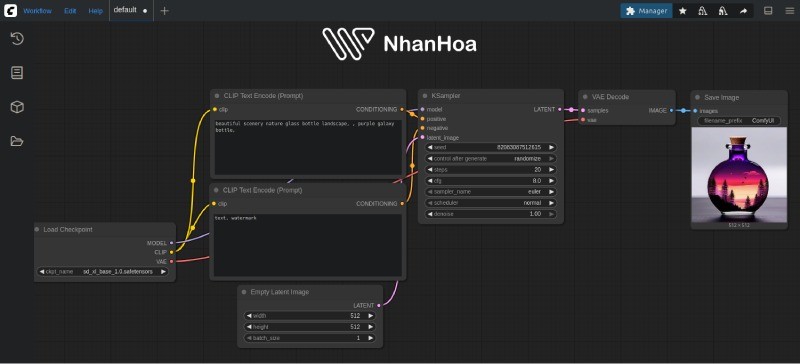Open the model library cube icon
Screen dimensions: 800x364
coord(17,107)
